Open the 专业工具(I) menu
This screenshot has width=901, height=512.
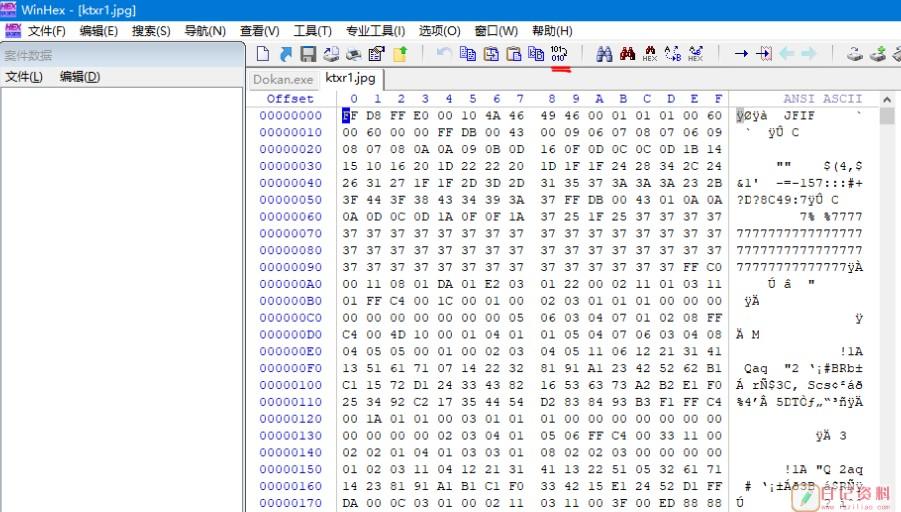[x=375, y=31]
